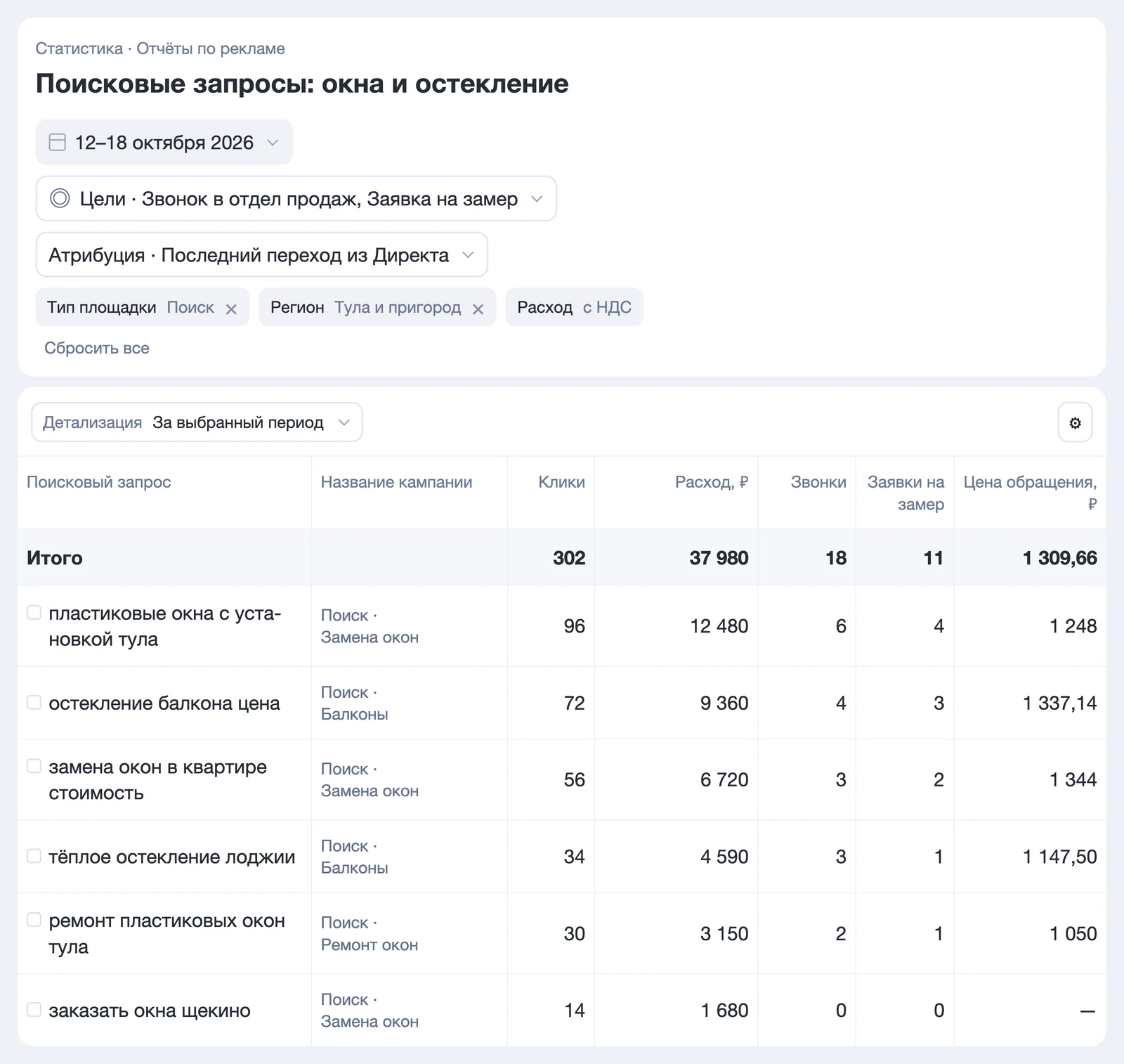Sort by "Клики" column header
The height and width of the screenshot is (1064, 1124).
point(561,482)
